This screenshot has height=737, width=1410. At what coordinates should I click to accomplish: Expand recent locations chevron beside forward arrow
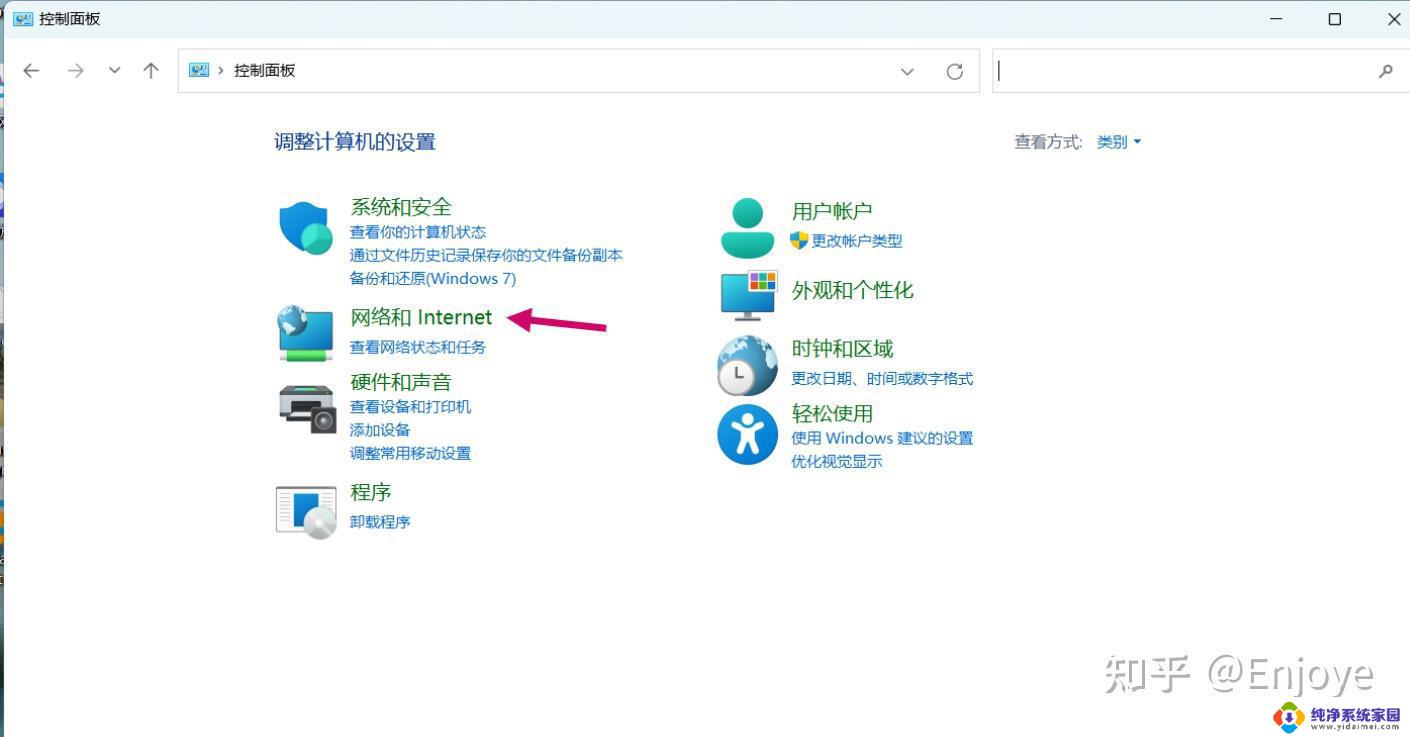click(x=114, y=71)
